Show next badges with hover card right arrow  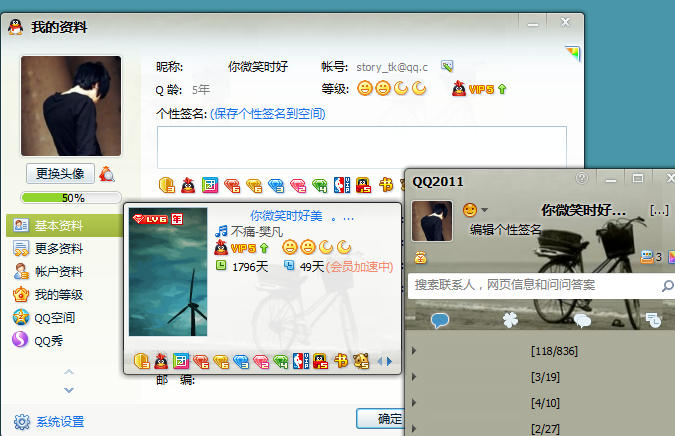tap(389, 362)
